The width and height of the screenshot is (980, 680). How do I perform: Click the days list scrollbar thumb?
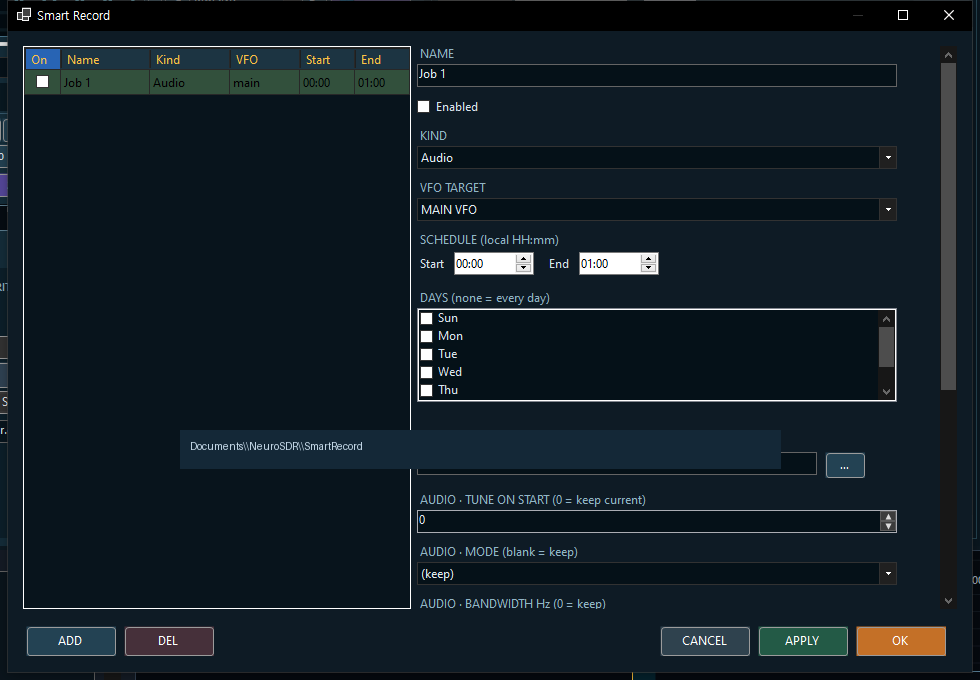point(886,347)
